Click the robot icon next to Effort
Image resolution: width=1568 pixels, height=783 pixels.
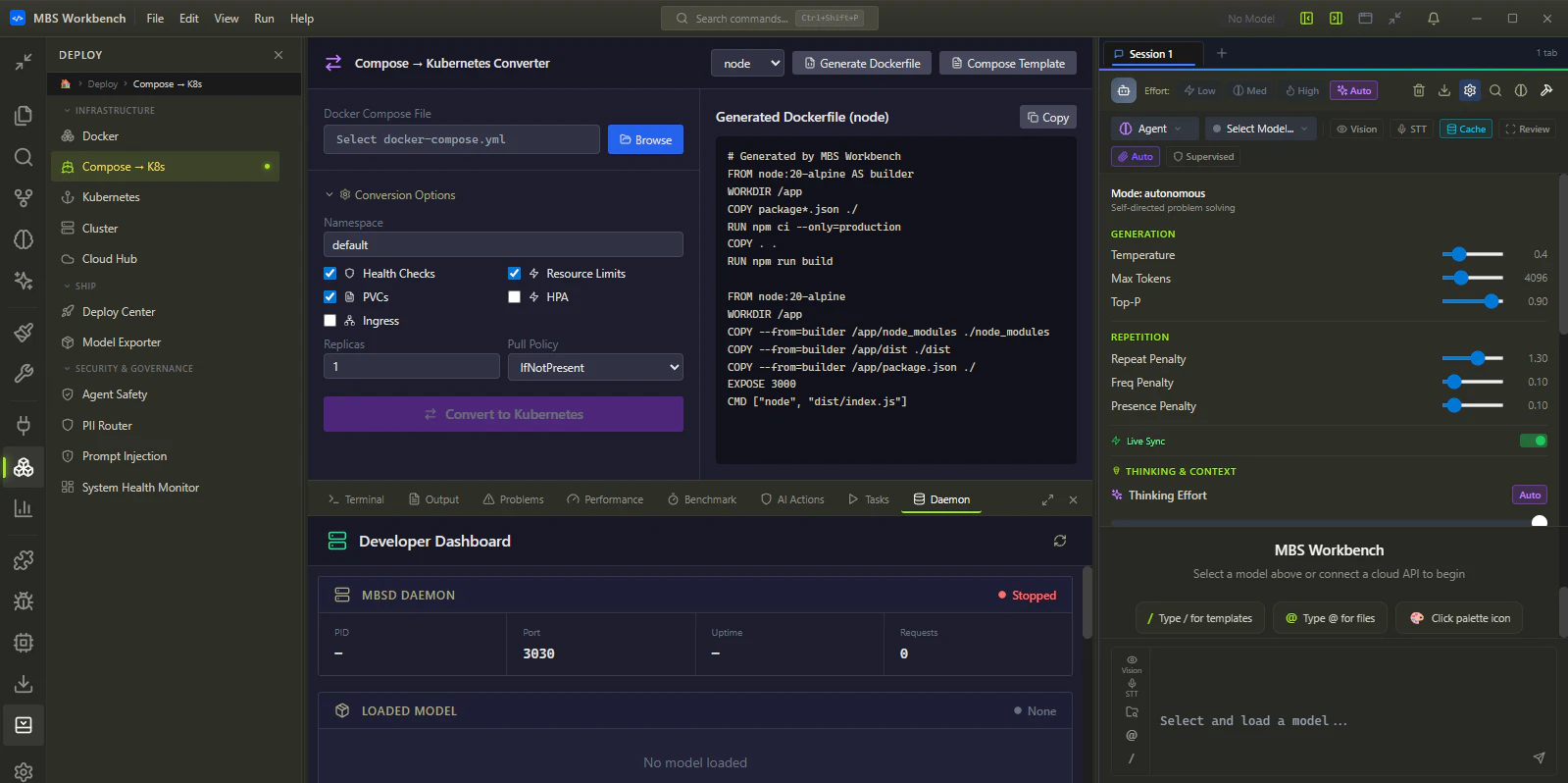click(1123, 90)
